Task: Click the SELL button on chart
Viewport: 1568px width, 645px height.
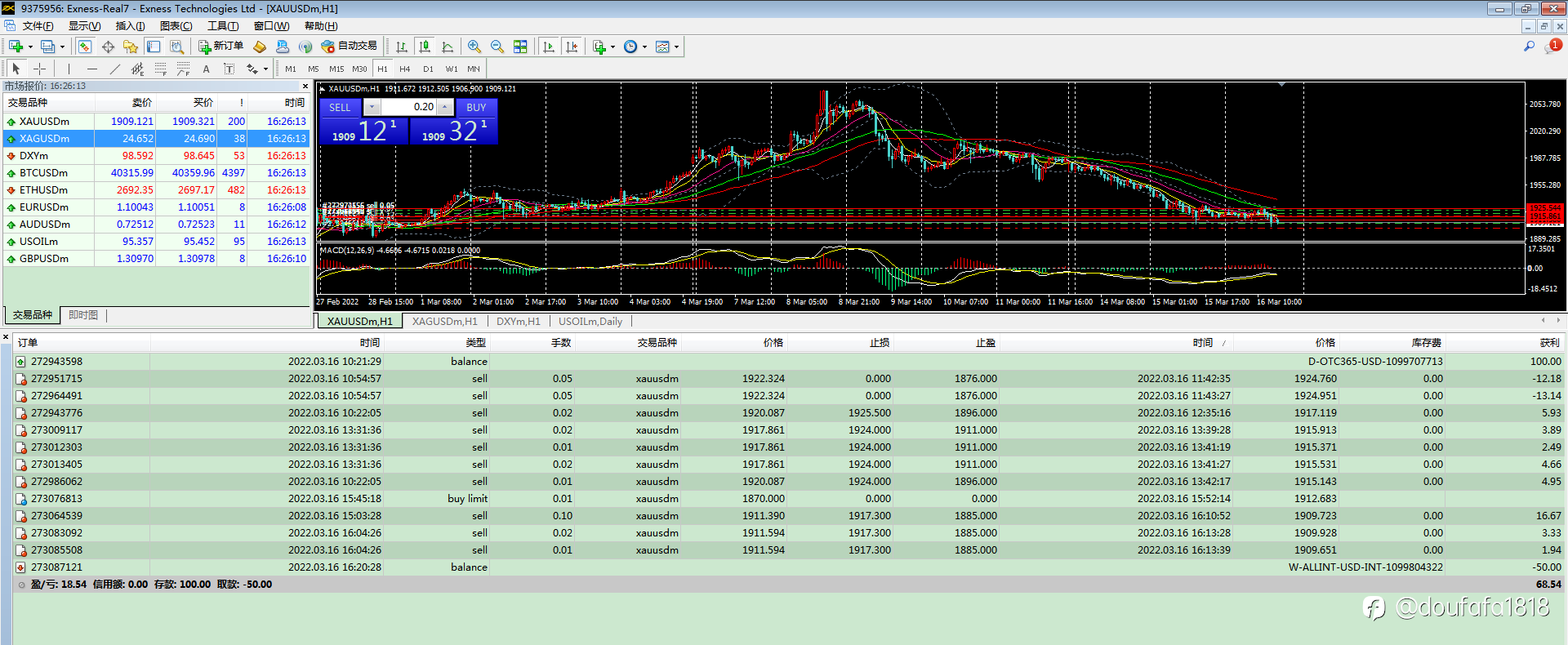Action: coord(340,107)
